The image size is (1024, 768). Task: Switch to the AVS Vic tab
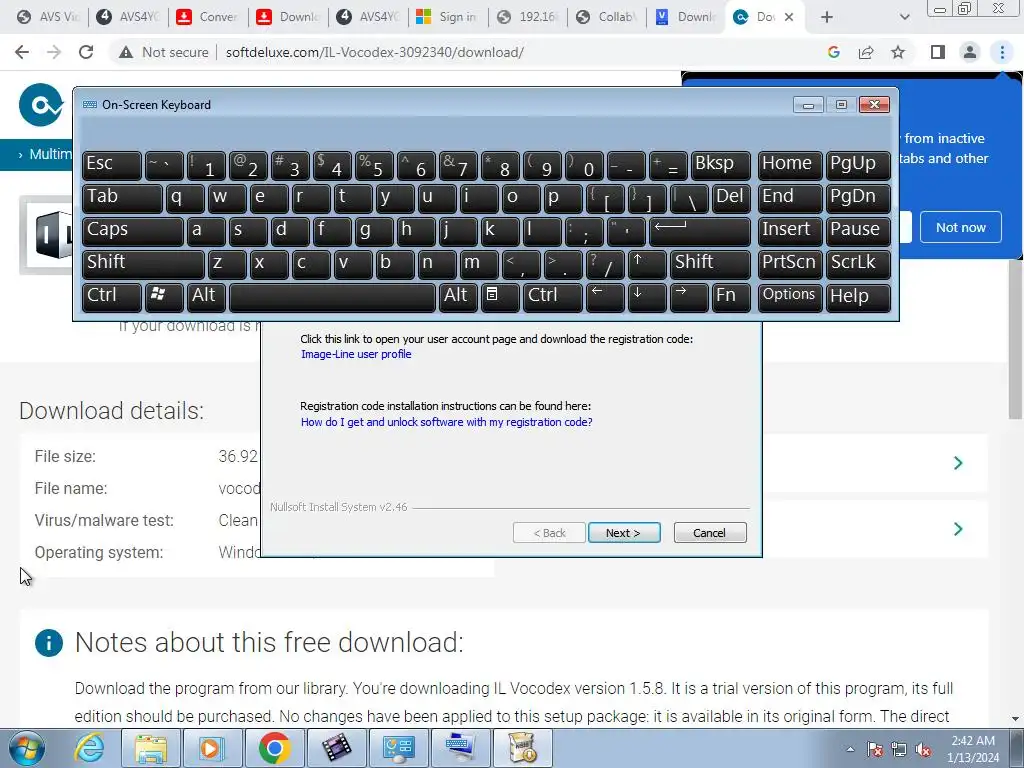(48, 17)
